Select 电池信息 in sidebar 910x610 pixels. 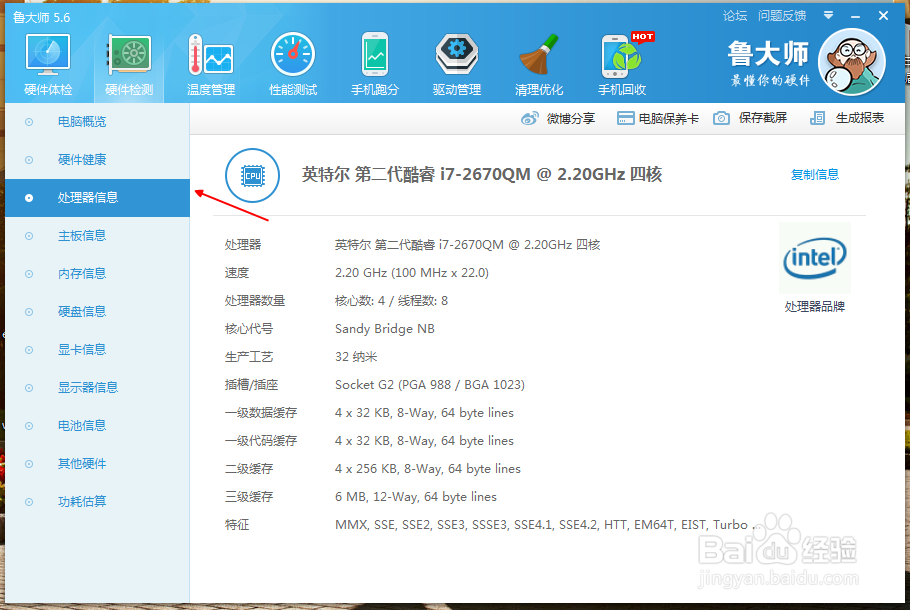(98, 425)
